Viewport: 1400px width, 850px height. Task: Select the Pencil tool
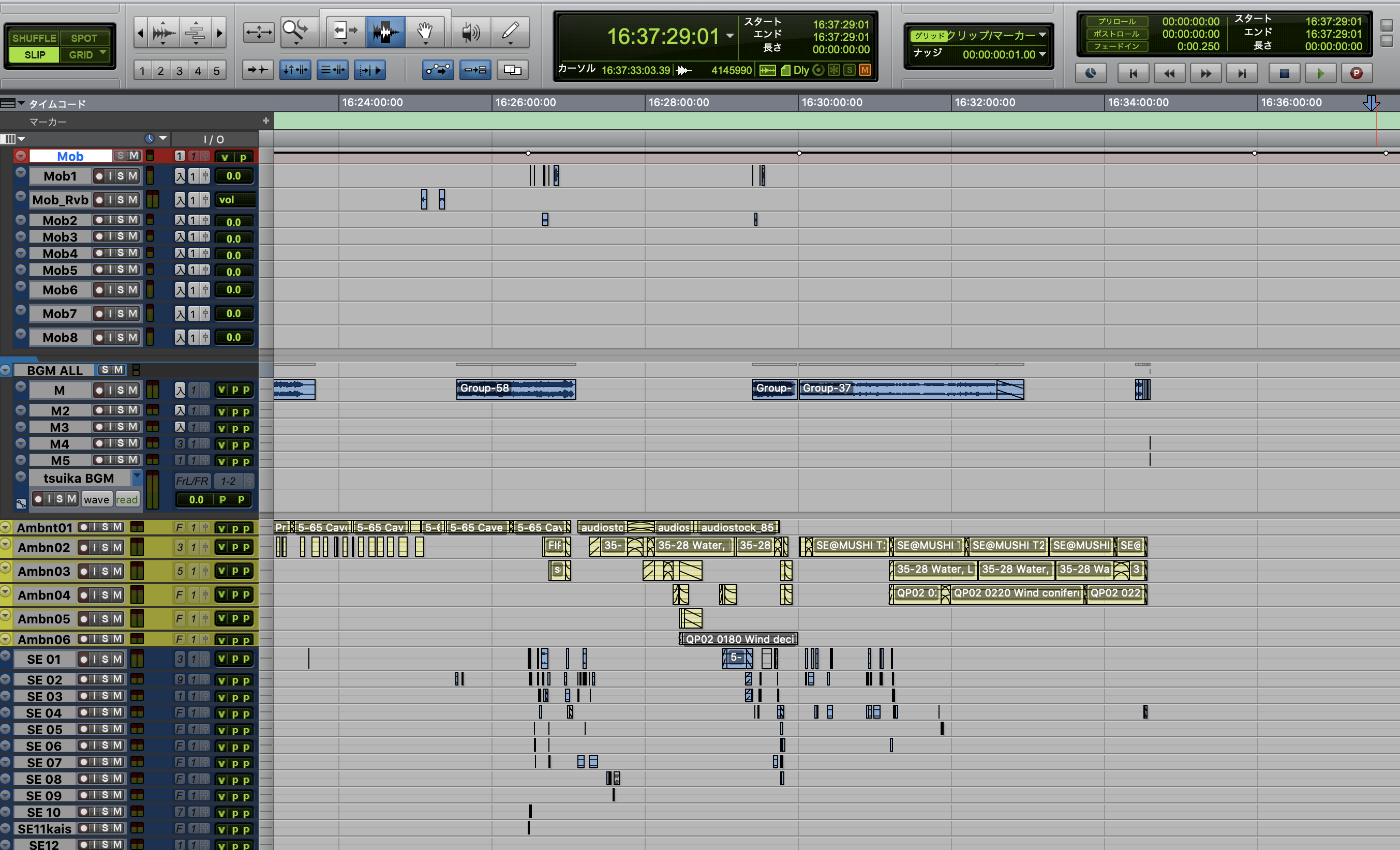[x=510, y=31]
